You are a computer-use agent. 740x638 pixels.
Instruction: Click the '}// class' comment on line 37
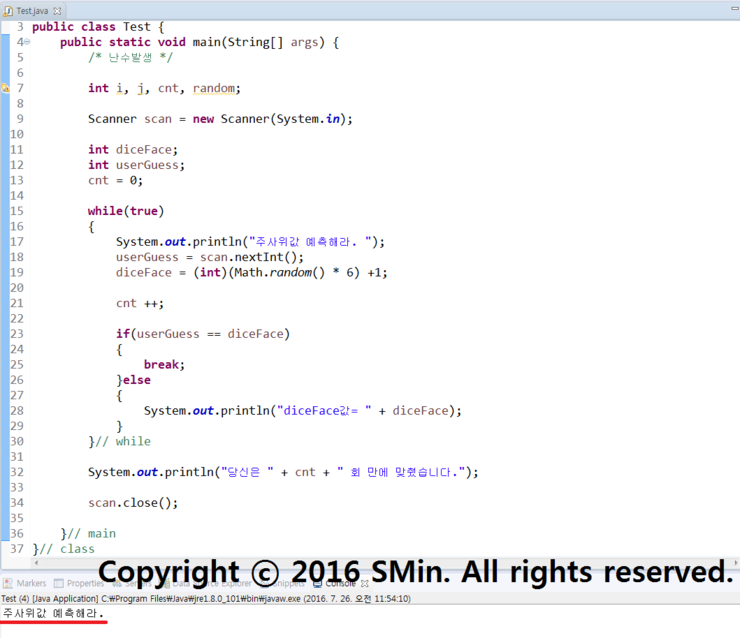(63, 549)
